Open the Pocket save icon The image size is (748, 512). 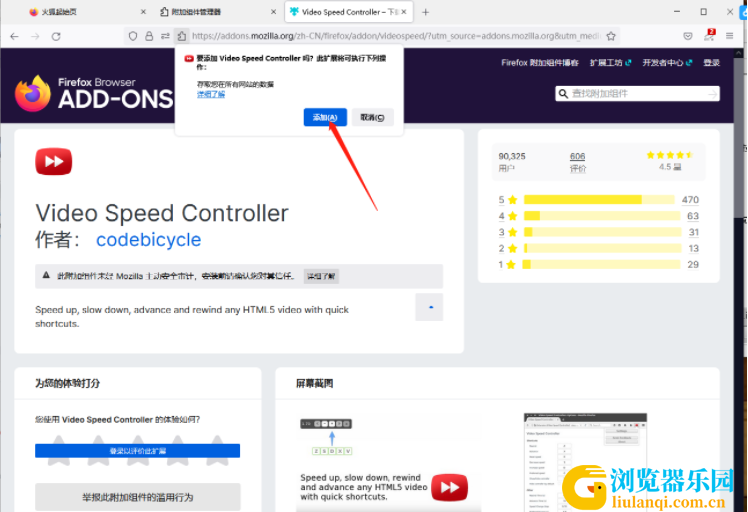click(x=687, y=36)
